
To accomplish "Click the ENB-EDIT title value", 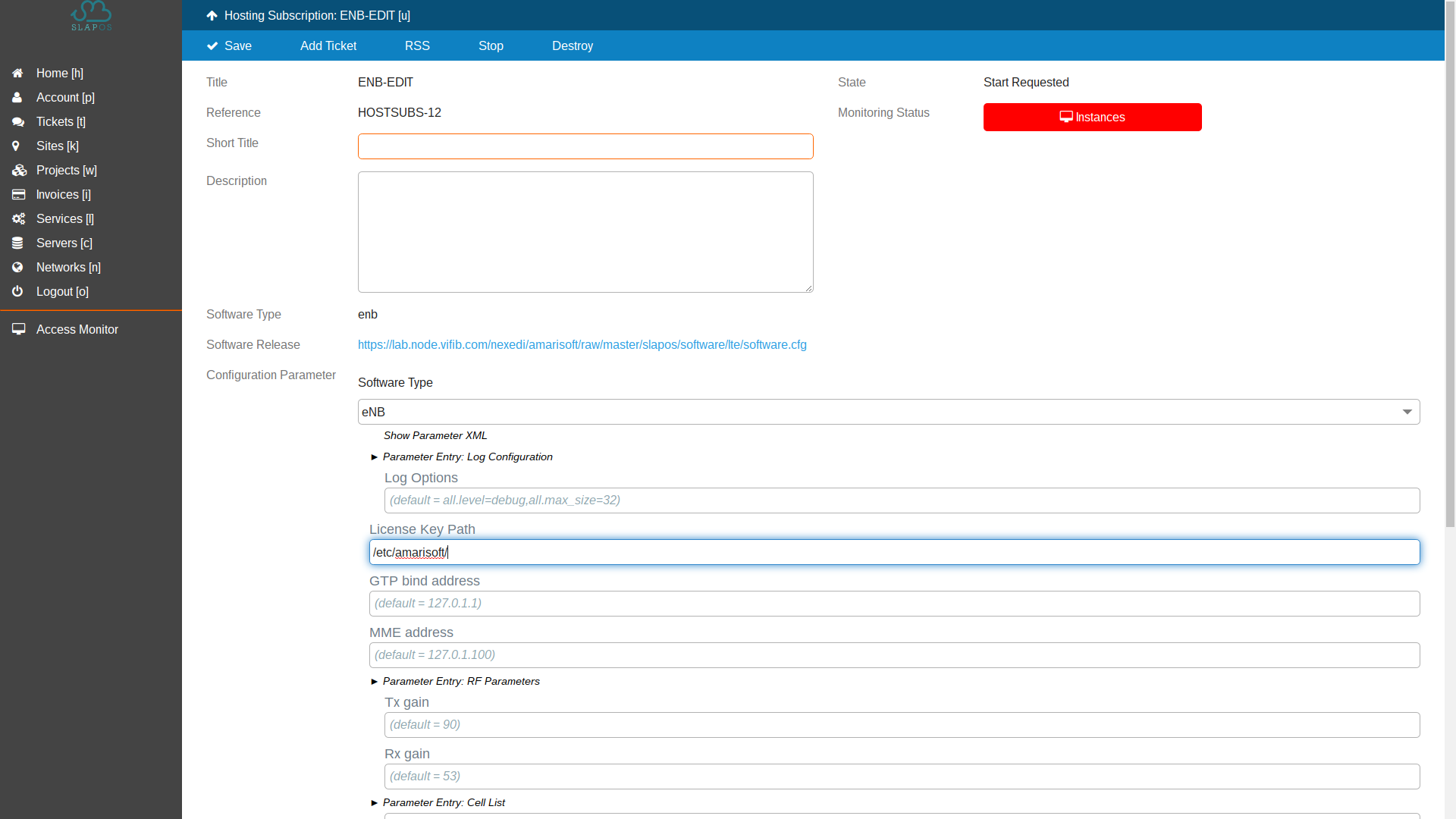I will tap(385, 83).
